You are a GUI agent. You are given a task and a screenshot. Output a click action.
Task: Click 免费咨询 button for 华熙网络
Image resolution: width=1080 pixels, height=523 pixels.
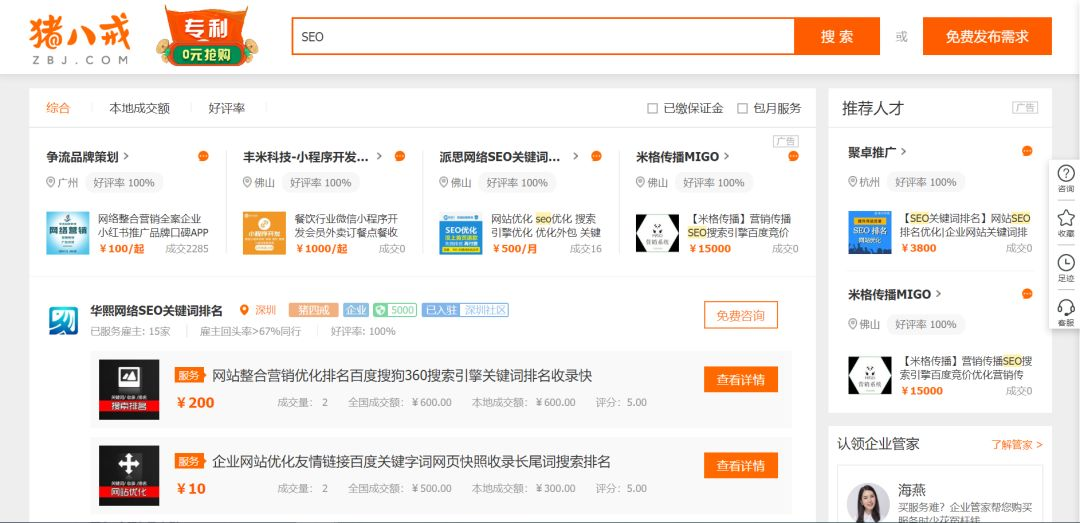click(740, 316)
